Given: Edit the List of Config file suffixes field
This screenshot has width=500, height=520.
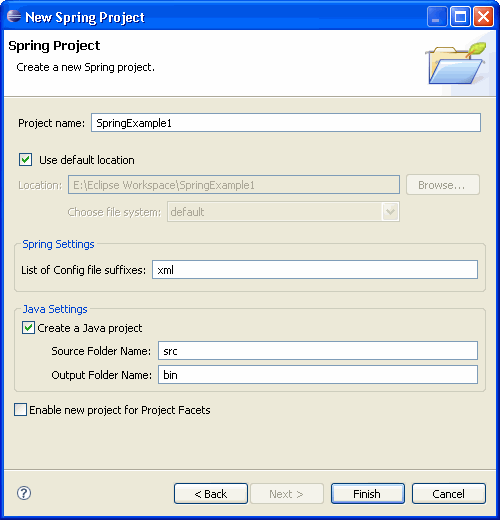Looking at the screenshot, I should (315, 270).
